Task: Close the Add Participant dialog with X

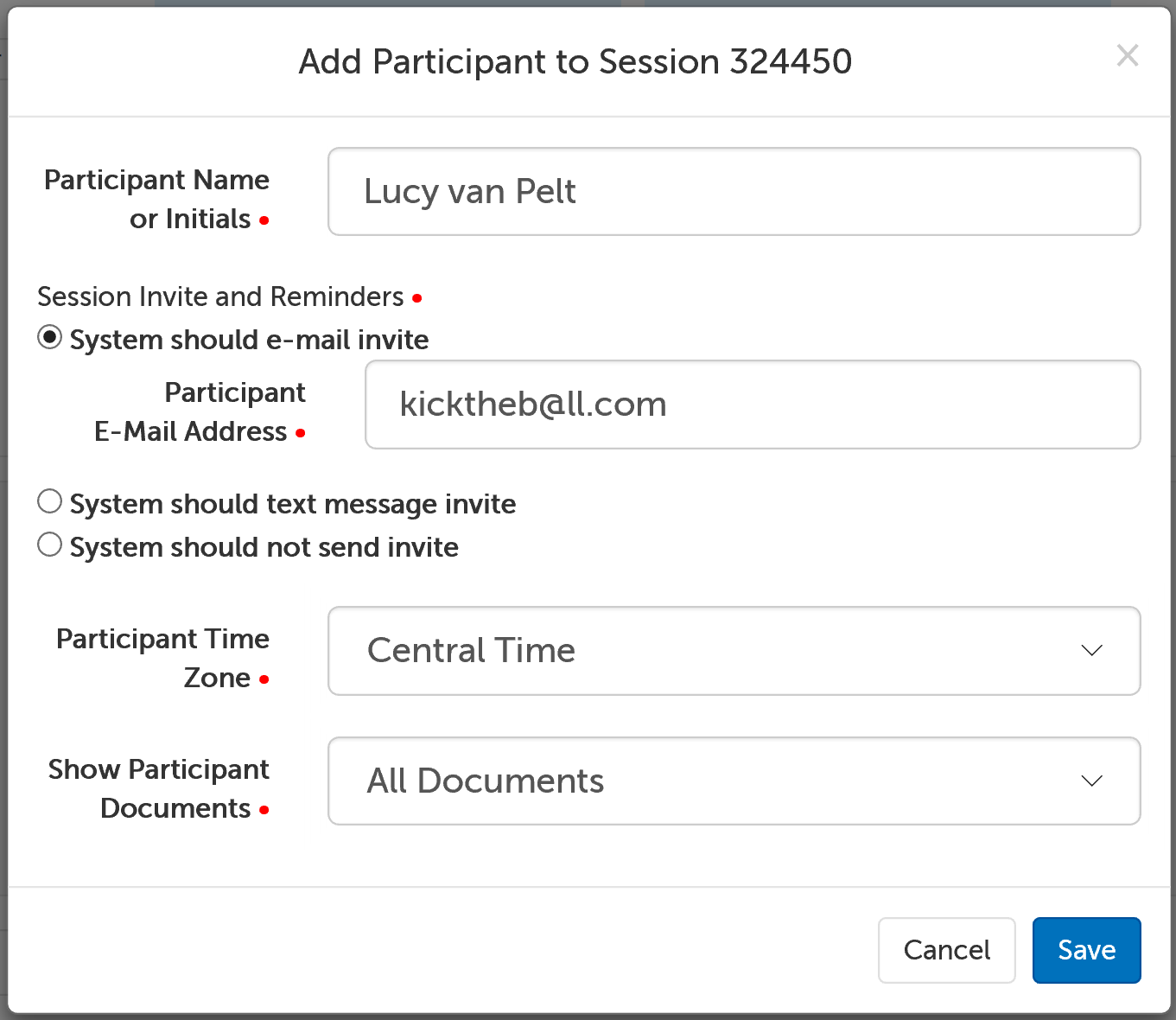Action: 1127,56
